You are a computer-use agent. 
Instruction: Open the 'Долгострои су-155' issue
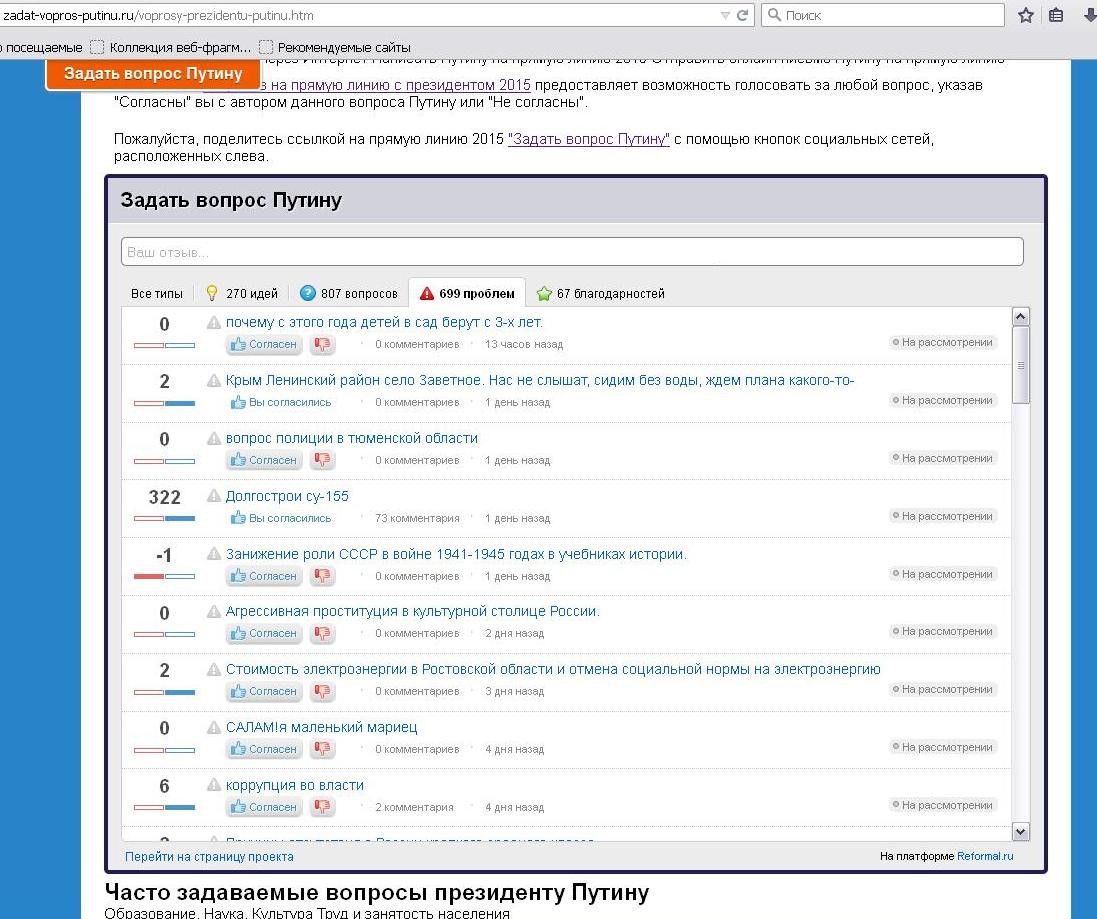point(287,497)
